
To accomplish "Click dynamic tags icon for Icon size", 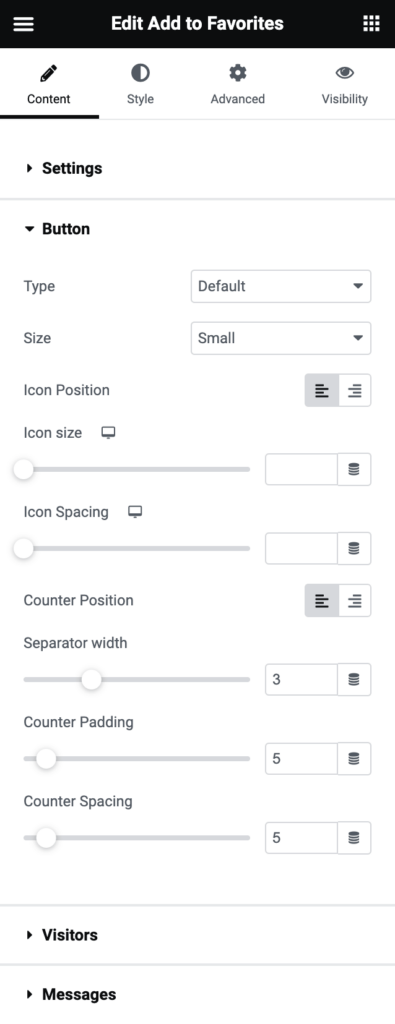I will coord(354,470).
